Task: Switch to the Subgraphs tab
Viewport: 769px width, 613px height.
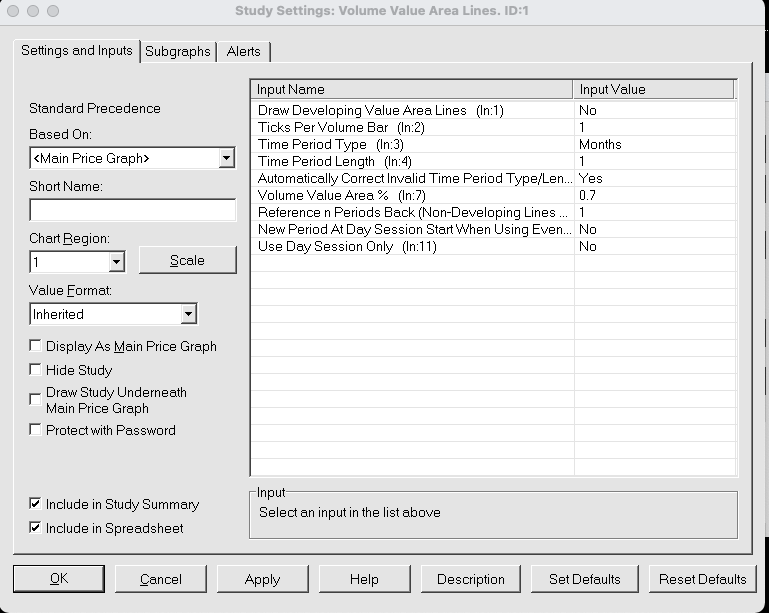Action: (x=178, y=51)
